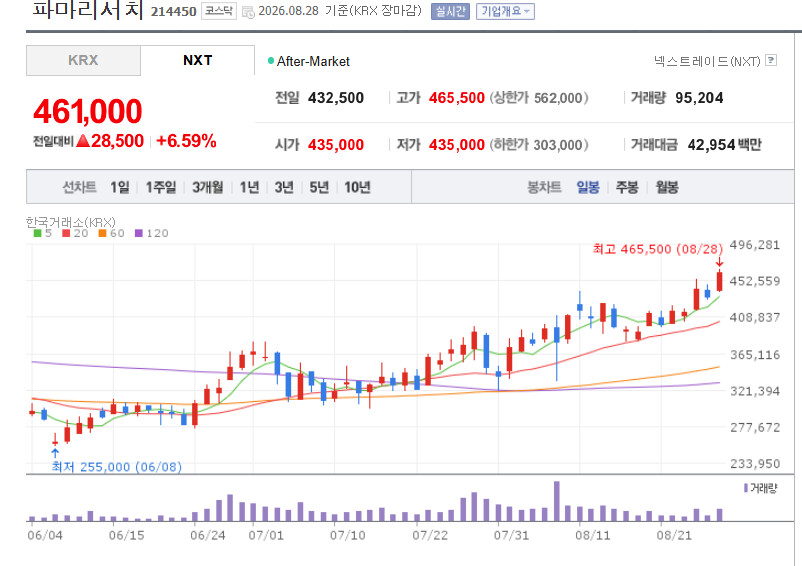Click the 06/04 date axis label
The height and width of the screenshot is (566, 802).
[x=45, y=535]
